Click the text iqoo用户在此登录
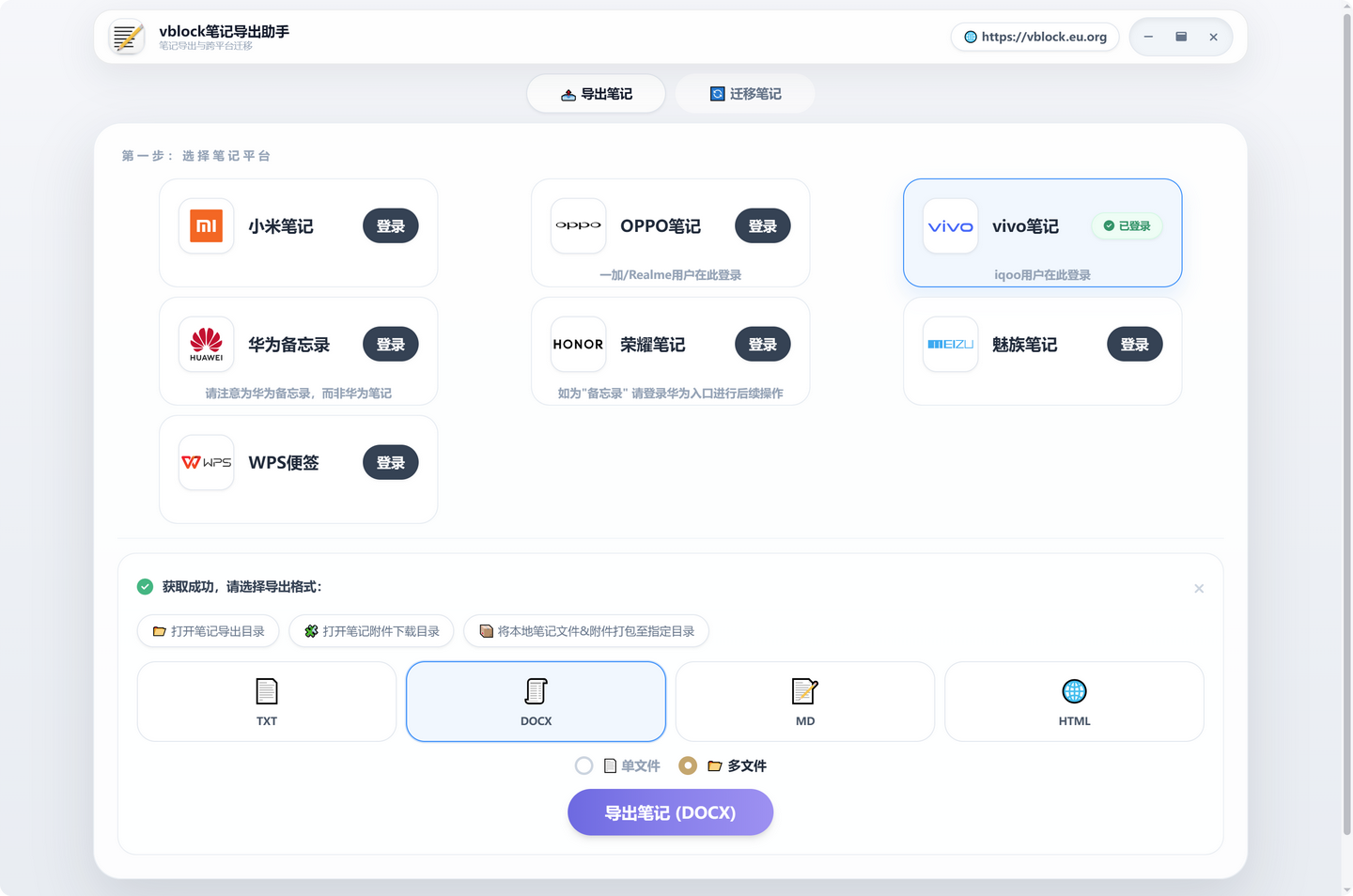Image resolution: width=1353 pixels, height=896 pixels. [1043, 275]
